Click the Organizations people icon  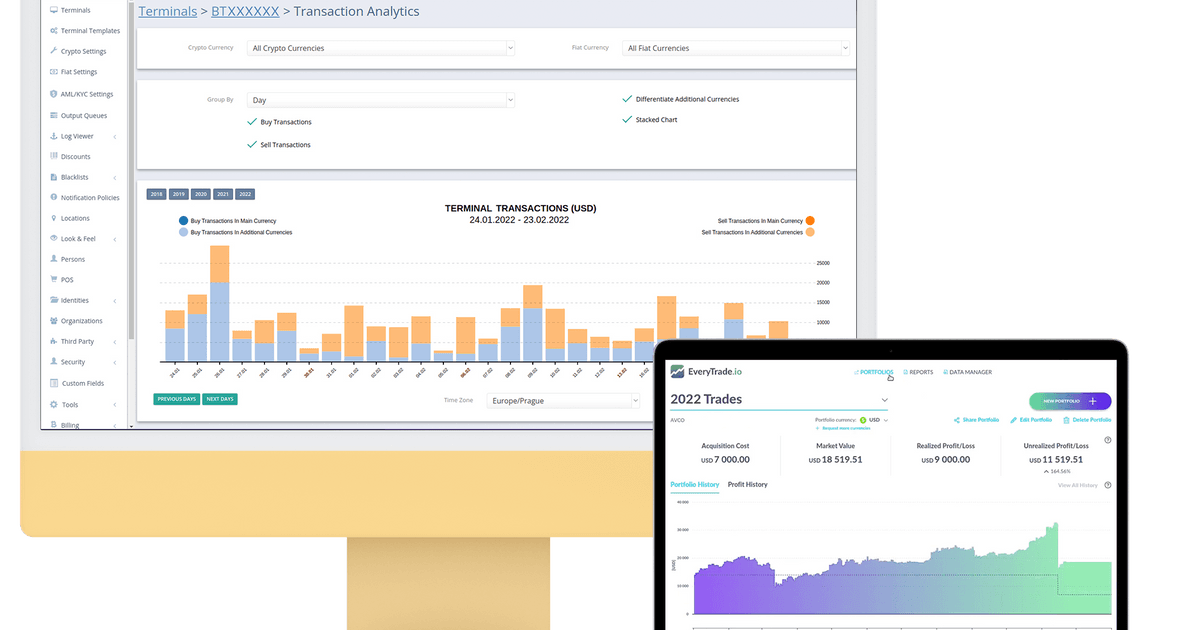[52, 321]
